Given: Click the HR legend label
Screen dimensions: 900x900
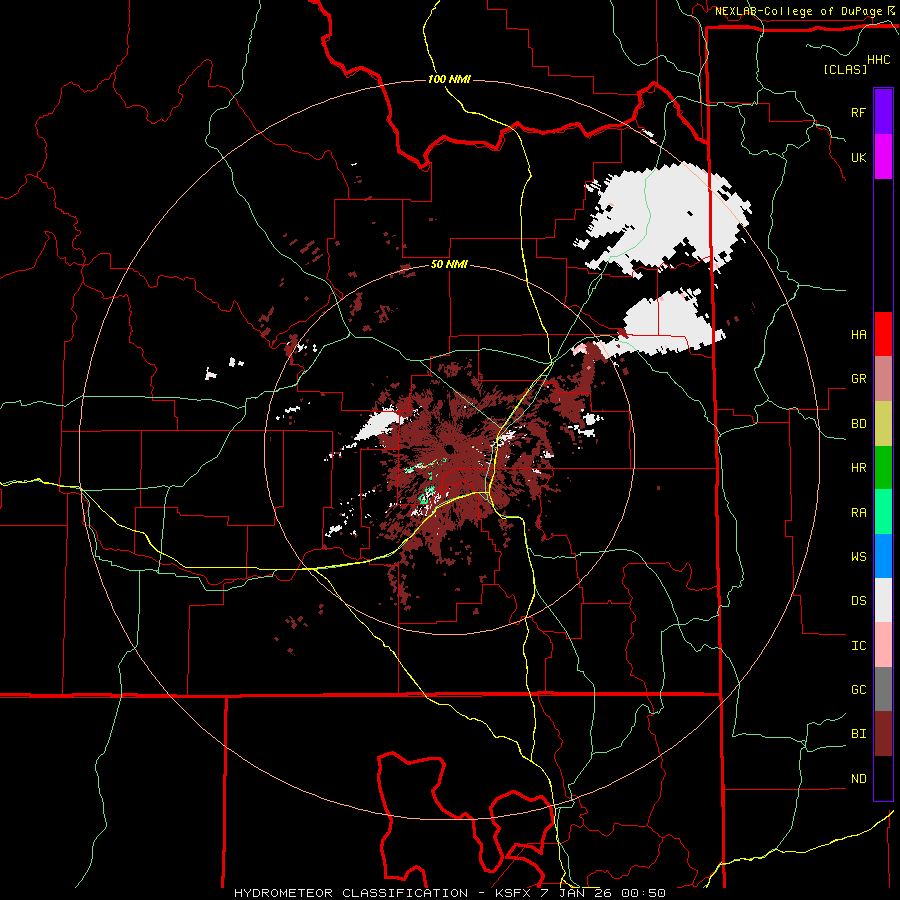Looking at the screenshot, I should point(858,468).
